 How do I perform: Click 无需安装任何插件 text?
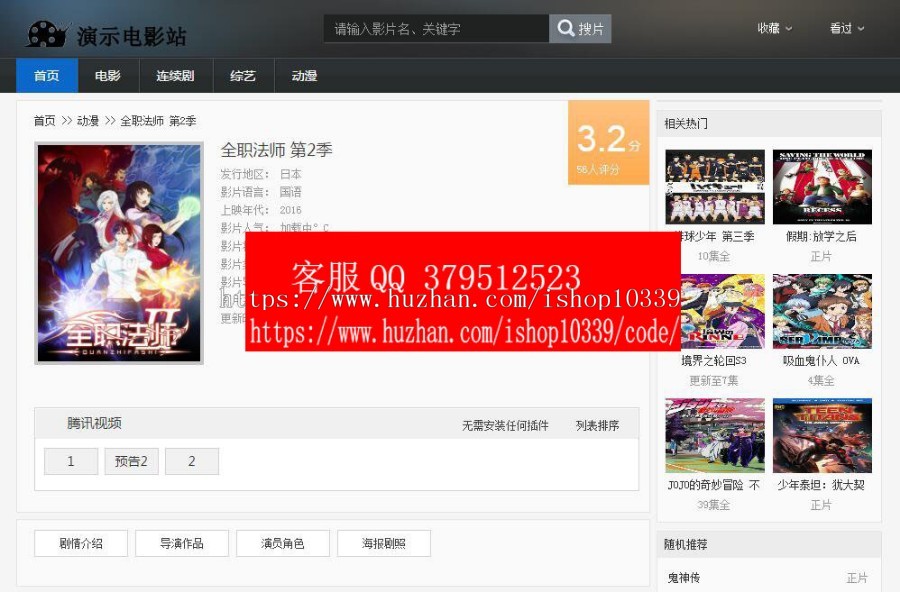click(x=505, y=425)
